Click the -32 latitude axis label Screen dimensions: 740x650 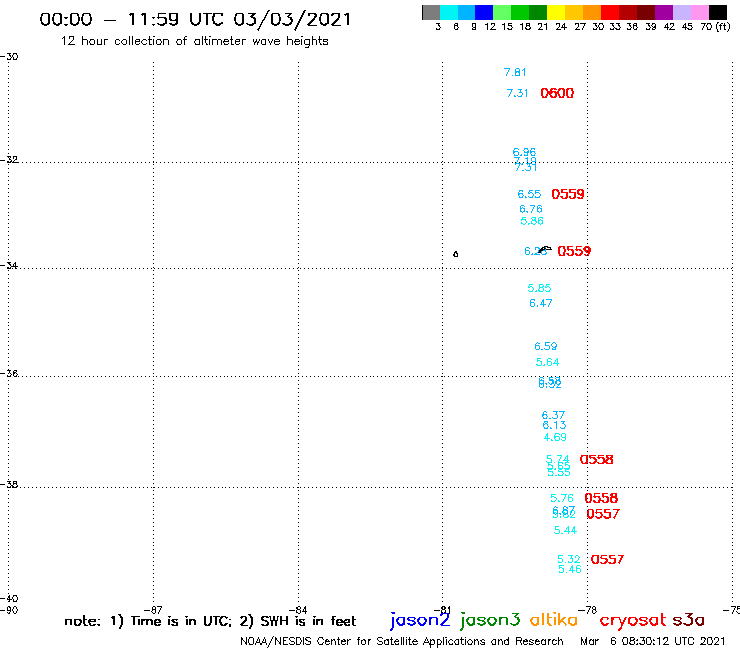(x=9, y=160)
